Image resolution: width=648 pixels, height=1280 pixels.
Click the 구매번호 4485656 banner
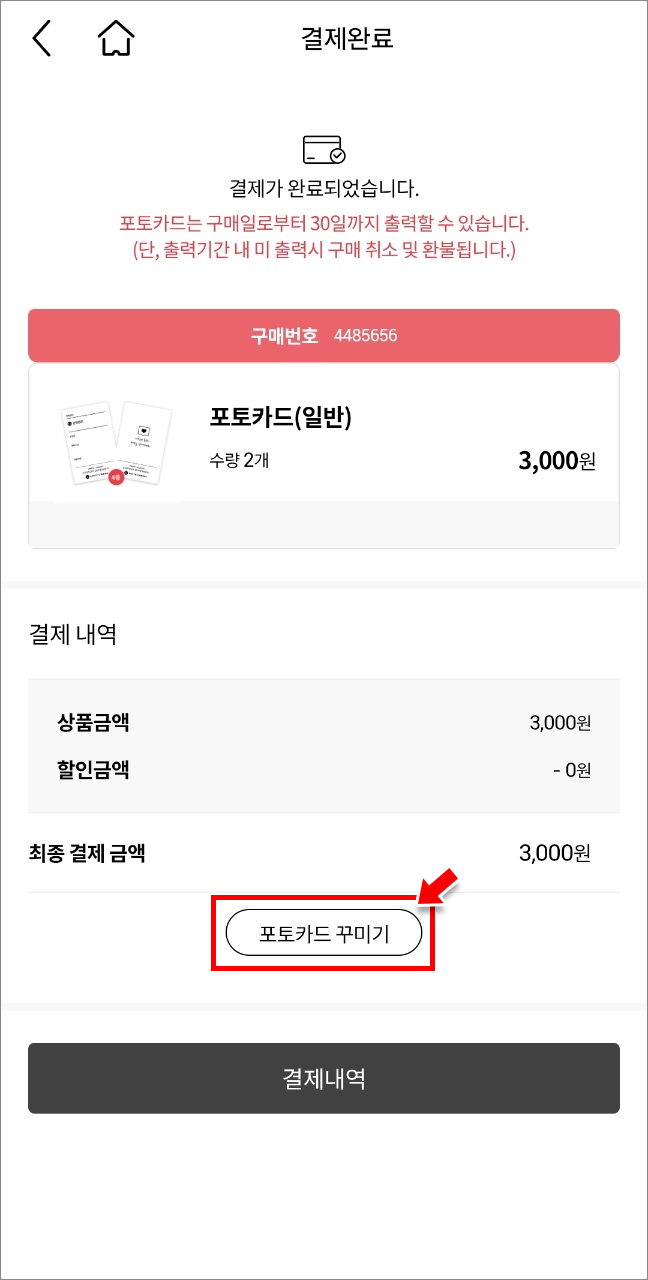click(x=324, y=335)
